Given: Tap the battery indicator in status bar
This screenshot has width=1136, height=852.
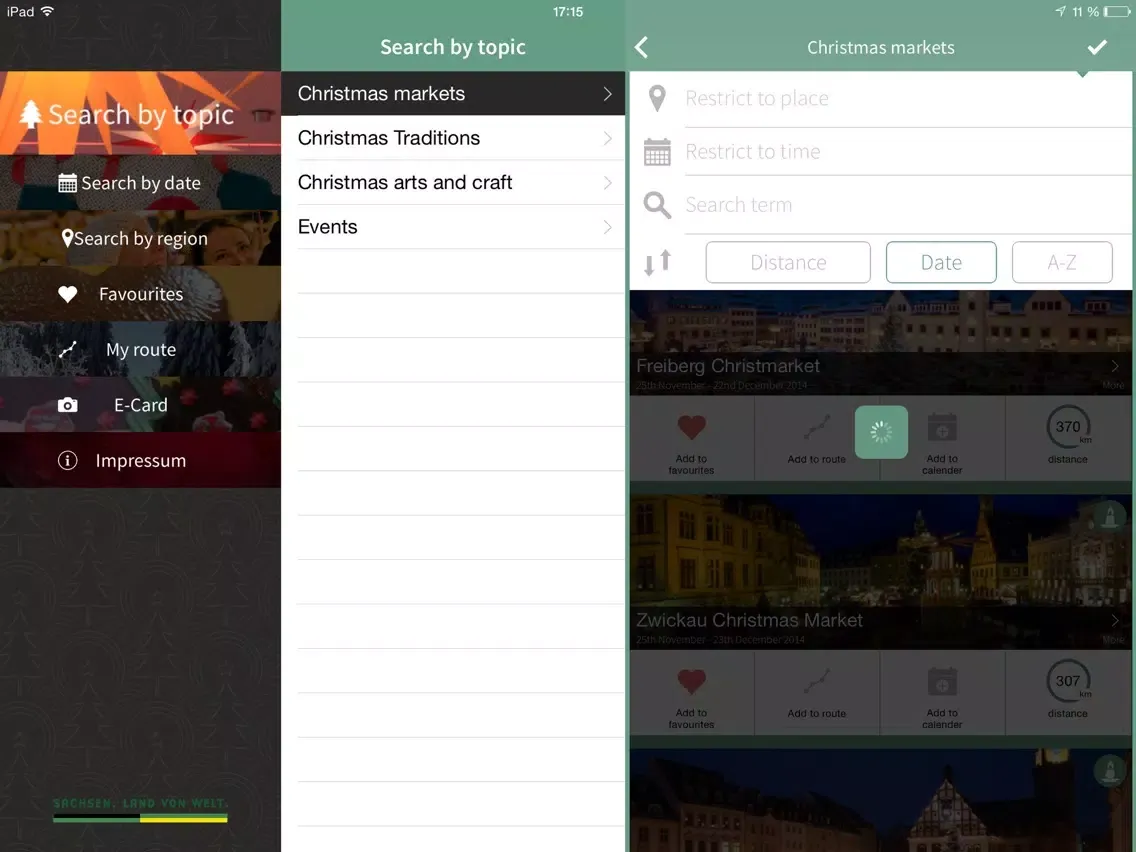Looking at the screenshot, I should 1116,12.
